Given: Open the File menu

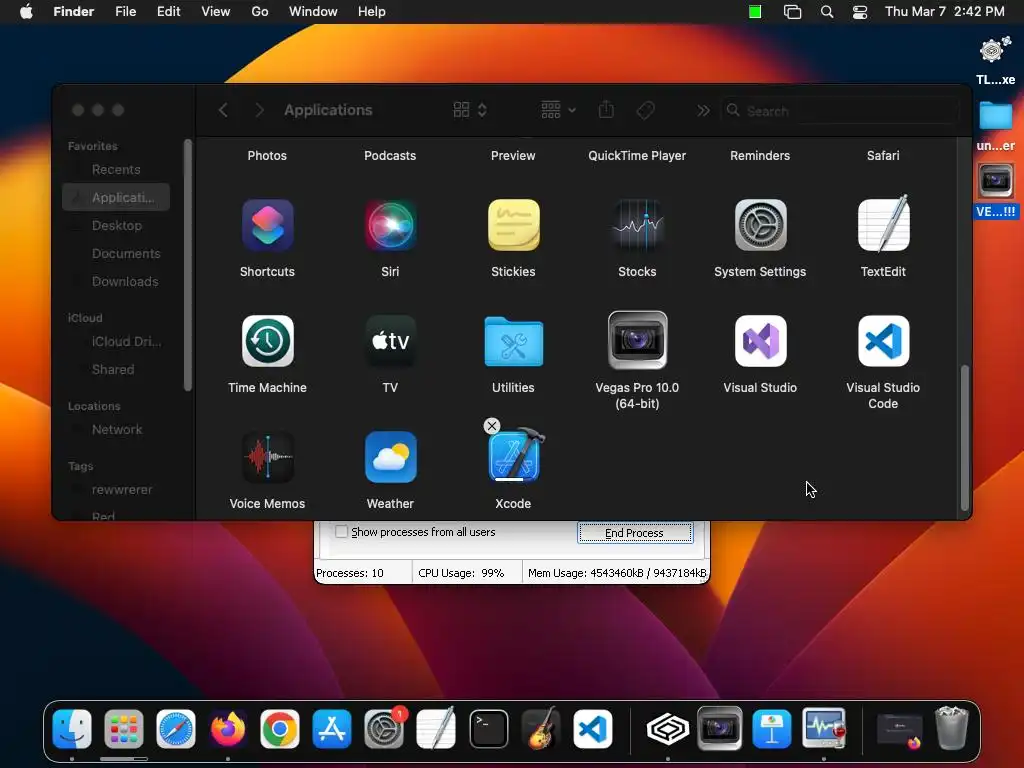Looking at the screenshot, I should point(125,12).
